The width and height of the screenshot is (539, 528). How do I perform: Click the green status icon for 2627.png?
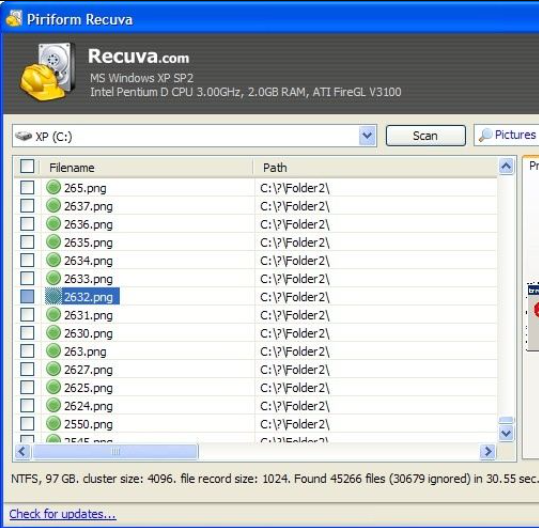pyautogui.click(x=53, y=370)
